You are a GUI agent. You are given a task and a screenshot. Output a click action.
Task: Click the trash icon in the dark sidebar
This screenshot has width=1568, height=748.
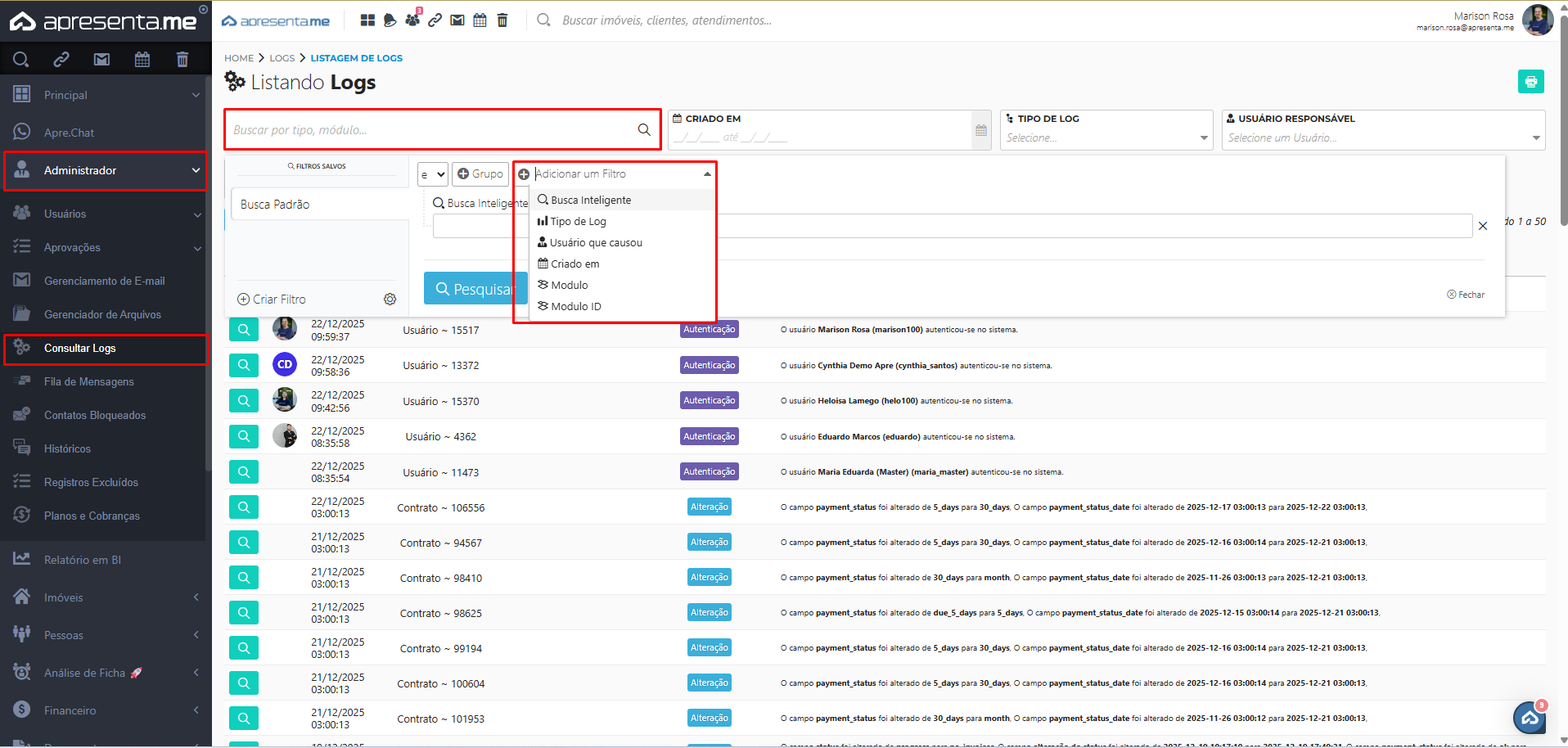(182, 59)
